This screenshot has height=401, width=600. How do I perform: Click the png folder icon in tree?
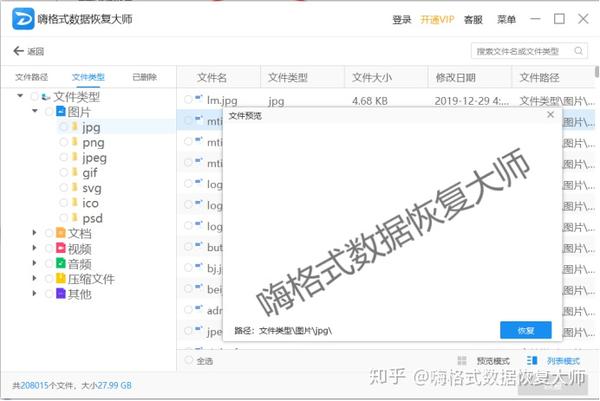pyautogui.click(x=75, y=142)
